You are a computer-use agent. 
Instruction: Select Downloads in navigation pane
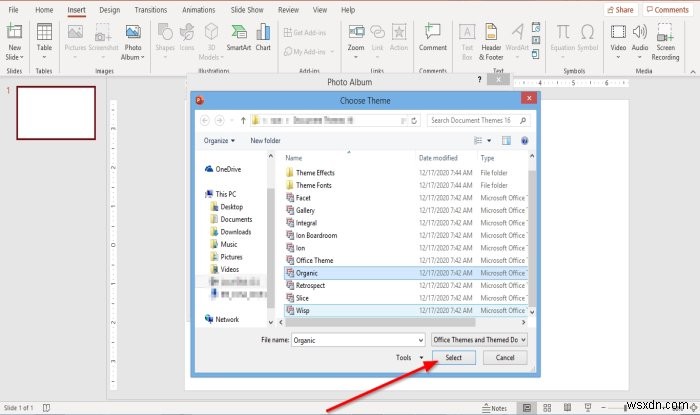(x=231, y=232)
